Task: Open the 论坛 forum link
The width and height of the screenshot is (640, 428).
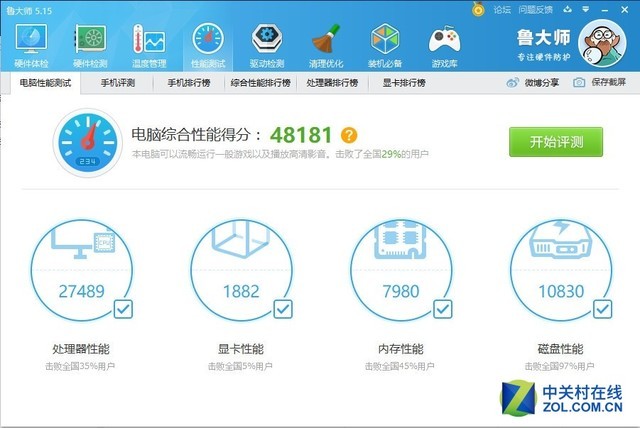Action: point(502,9)
